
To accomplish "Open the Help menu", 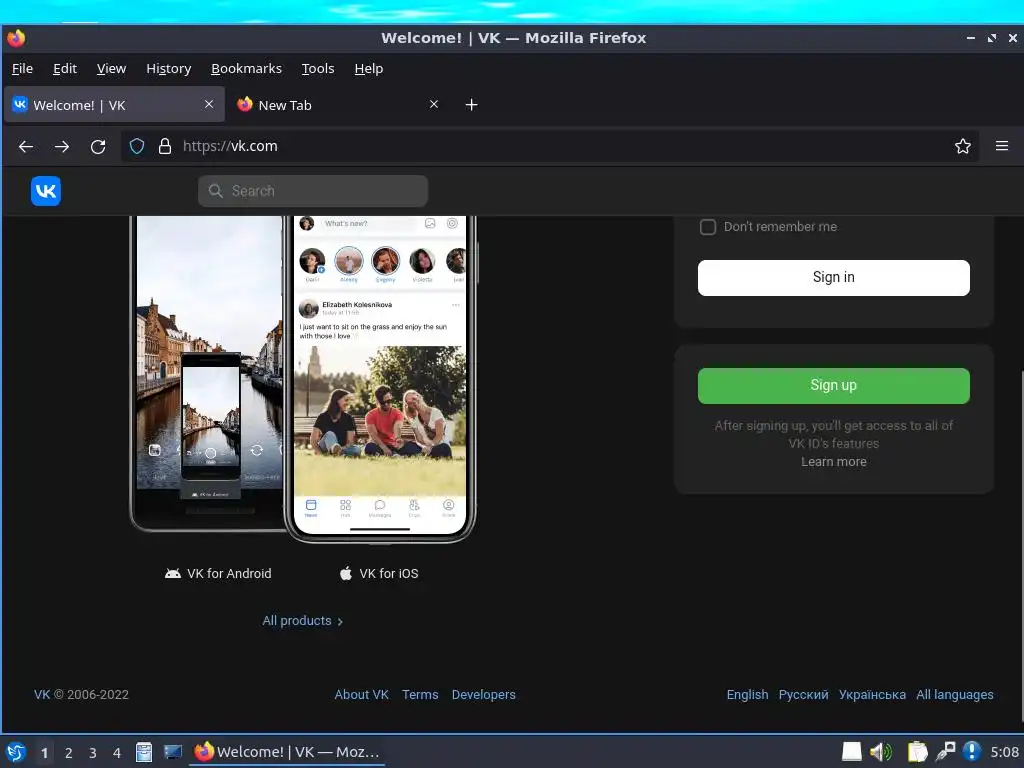I will (368, 69).
